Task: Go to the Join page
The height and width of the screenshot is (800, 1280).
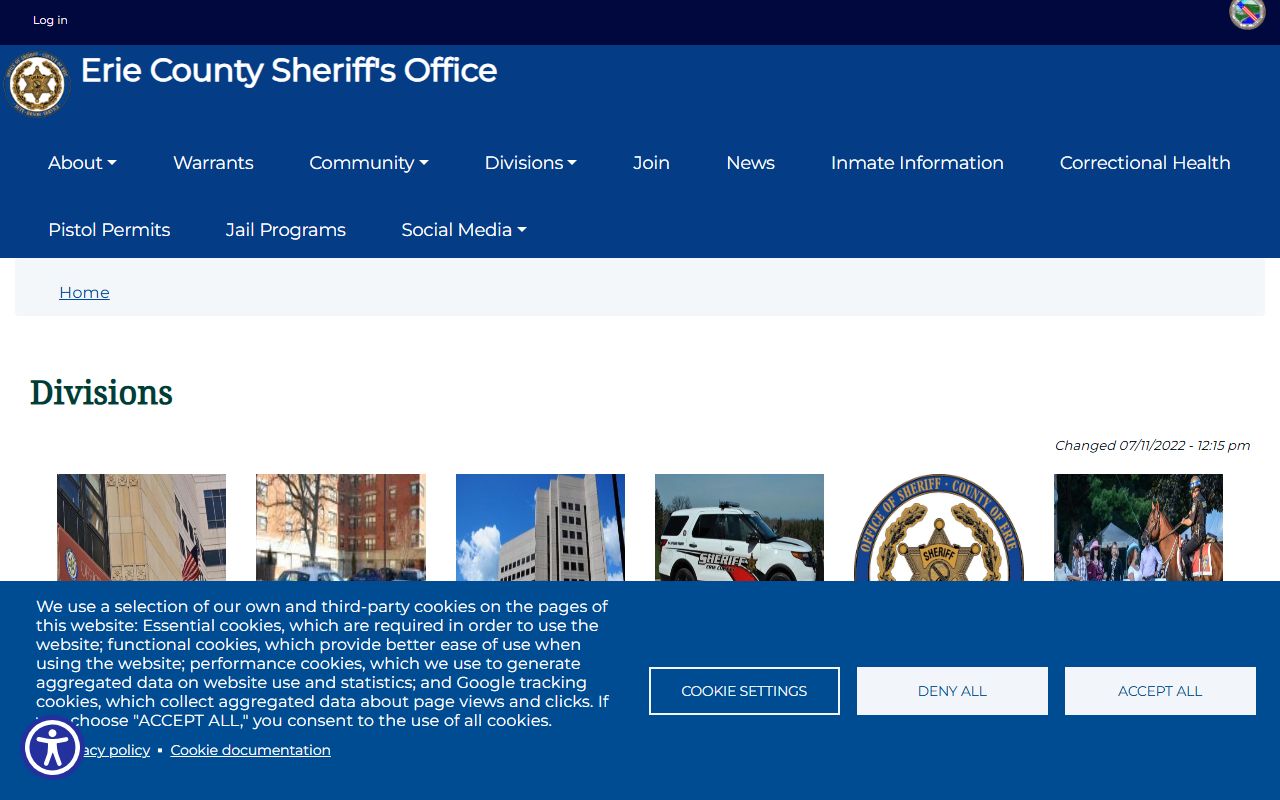Action: coord(651,163)
